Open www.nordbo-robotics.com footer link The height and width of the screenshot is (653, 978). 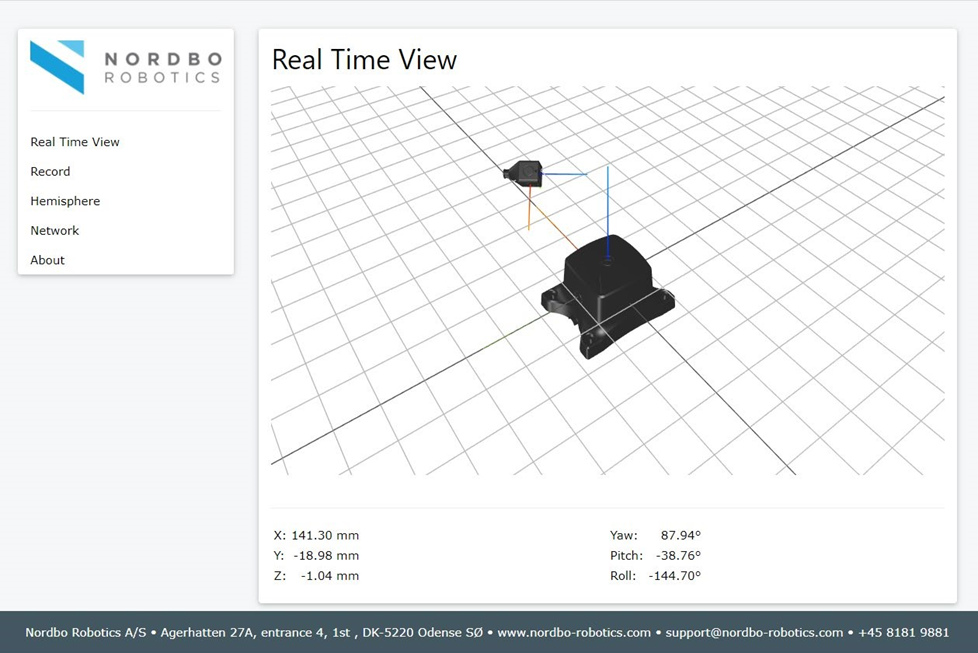pyautogui.click(x=574, y=632)
